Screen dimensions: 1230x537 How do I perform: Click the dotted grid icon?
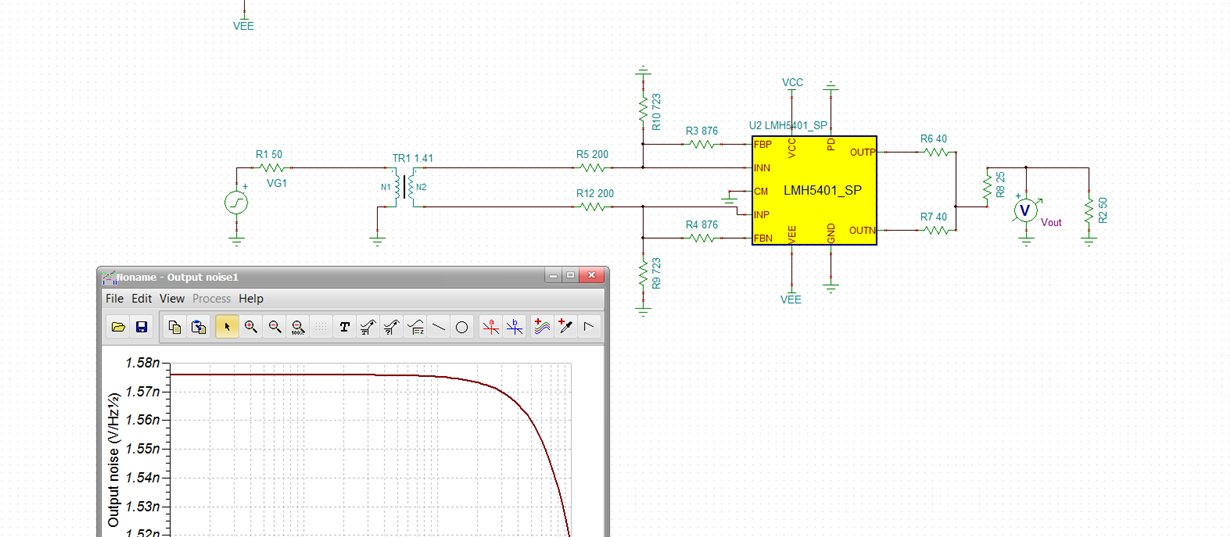click(321, 327)
